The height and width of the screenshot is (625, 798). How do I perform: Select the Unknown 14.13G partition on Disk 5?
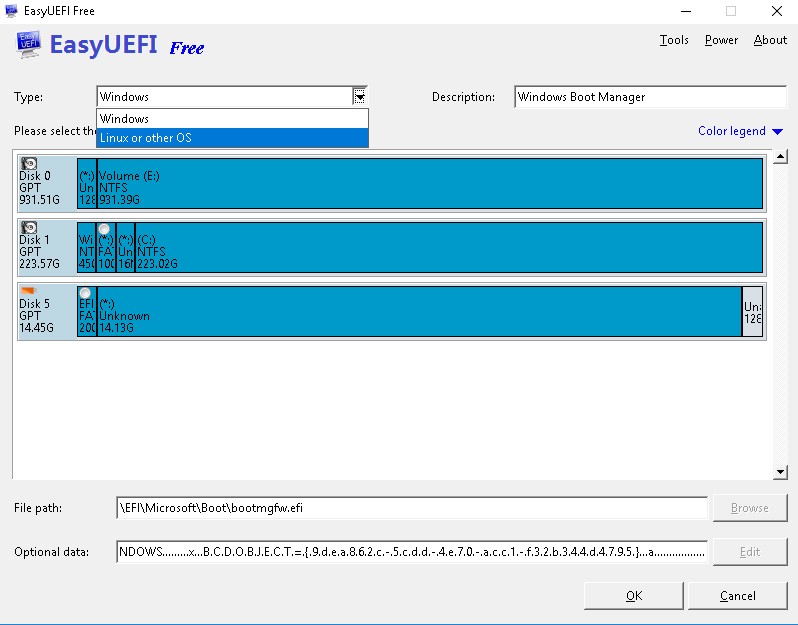(x=419, y=311)
